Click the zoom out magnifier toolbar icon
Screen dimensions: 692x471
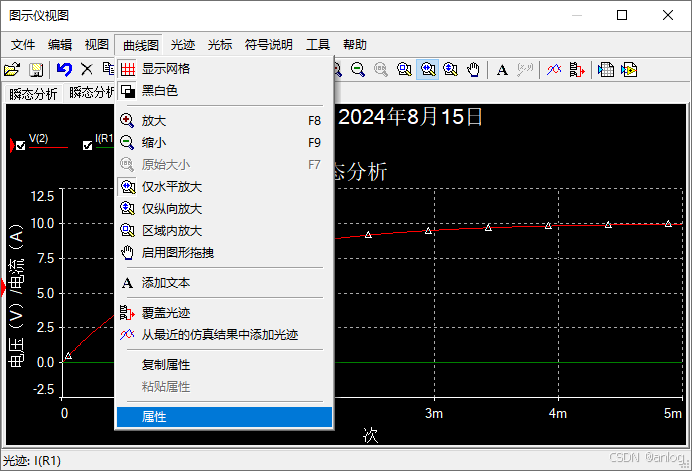(x=358, y=70)
